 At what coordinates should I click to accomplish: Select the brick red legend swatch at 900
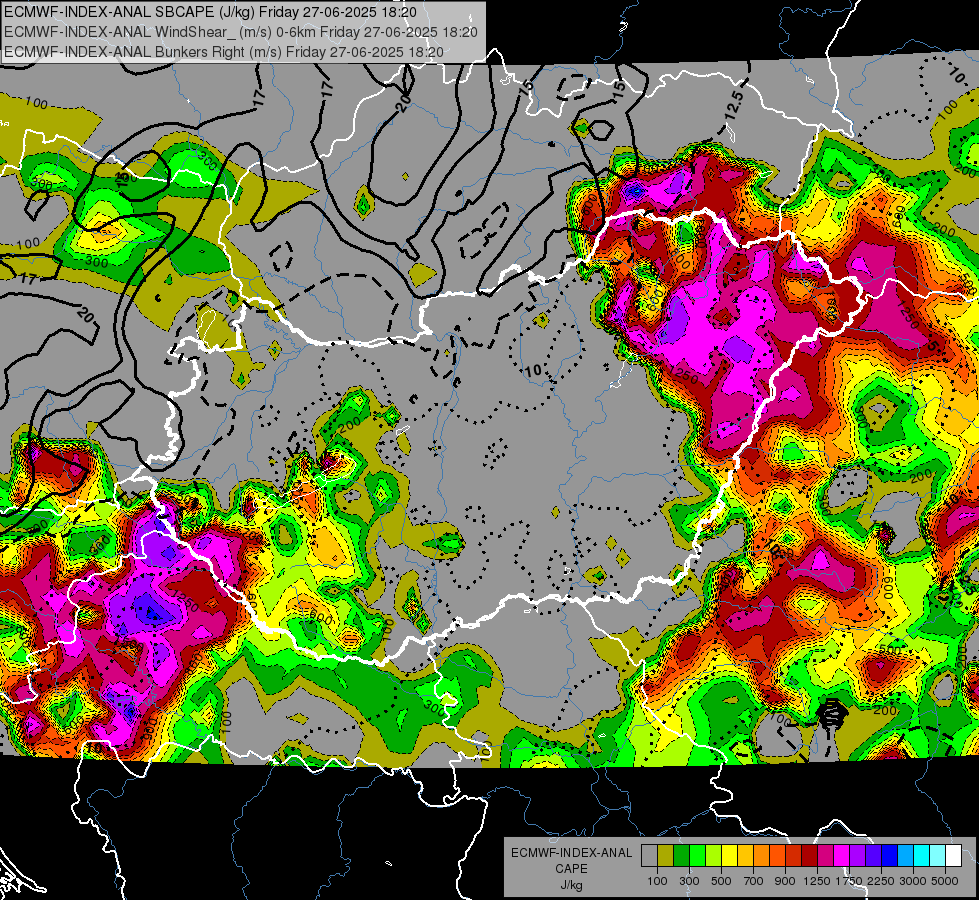click(794, 856)
